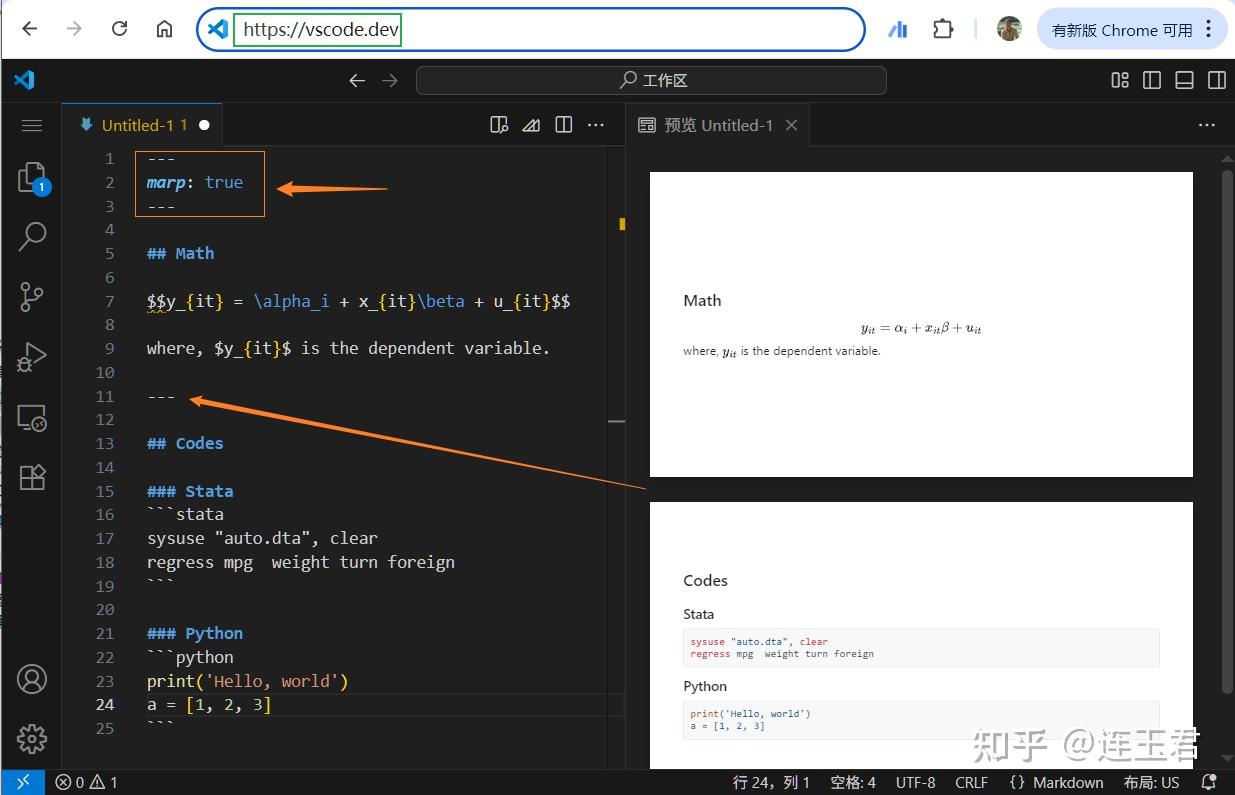Open the remote indicator in the status bar

click(22, 782)
